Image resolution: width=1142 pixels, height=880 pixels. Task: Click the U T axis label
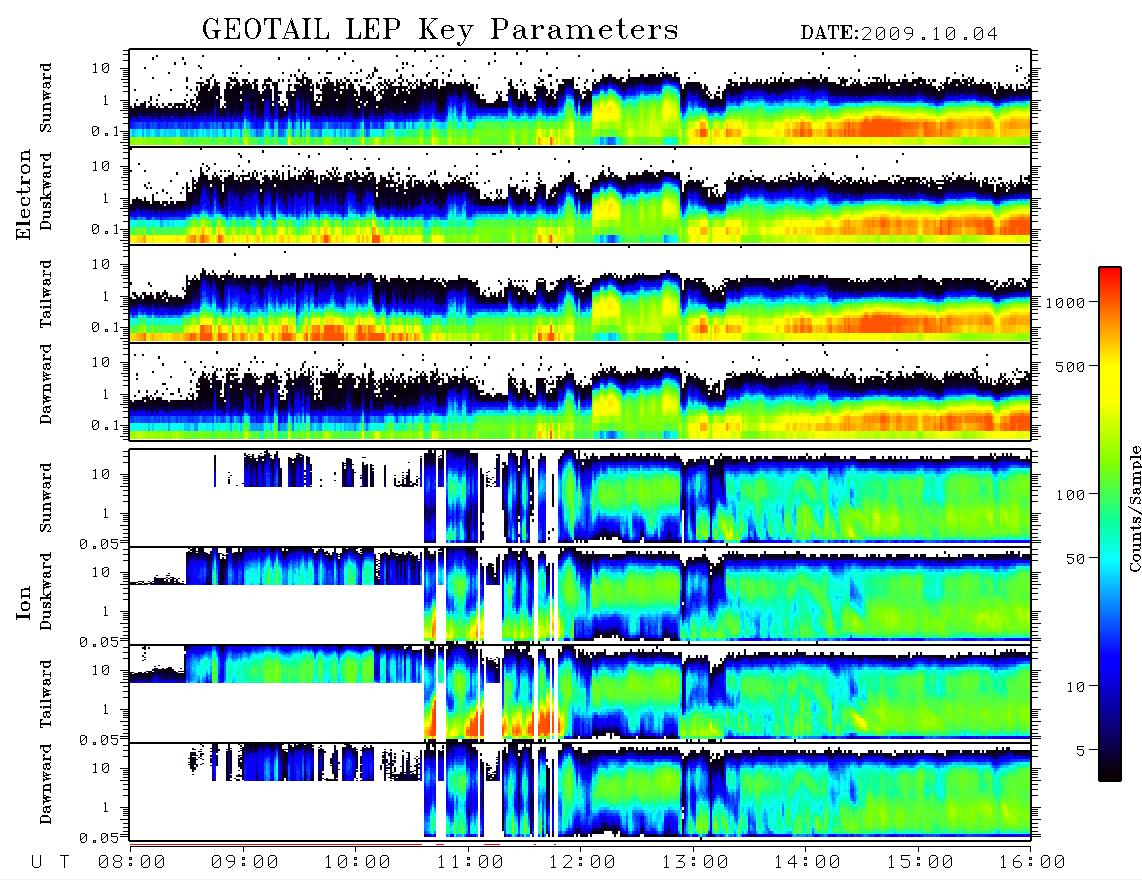50,862
